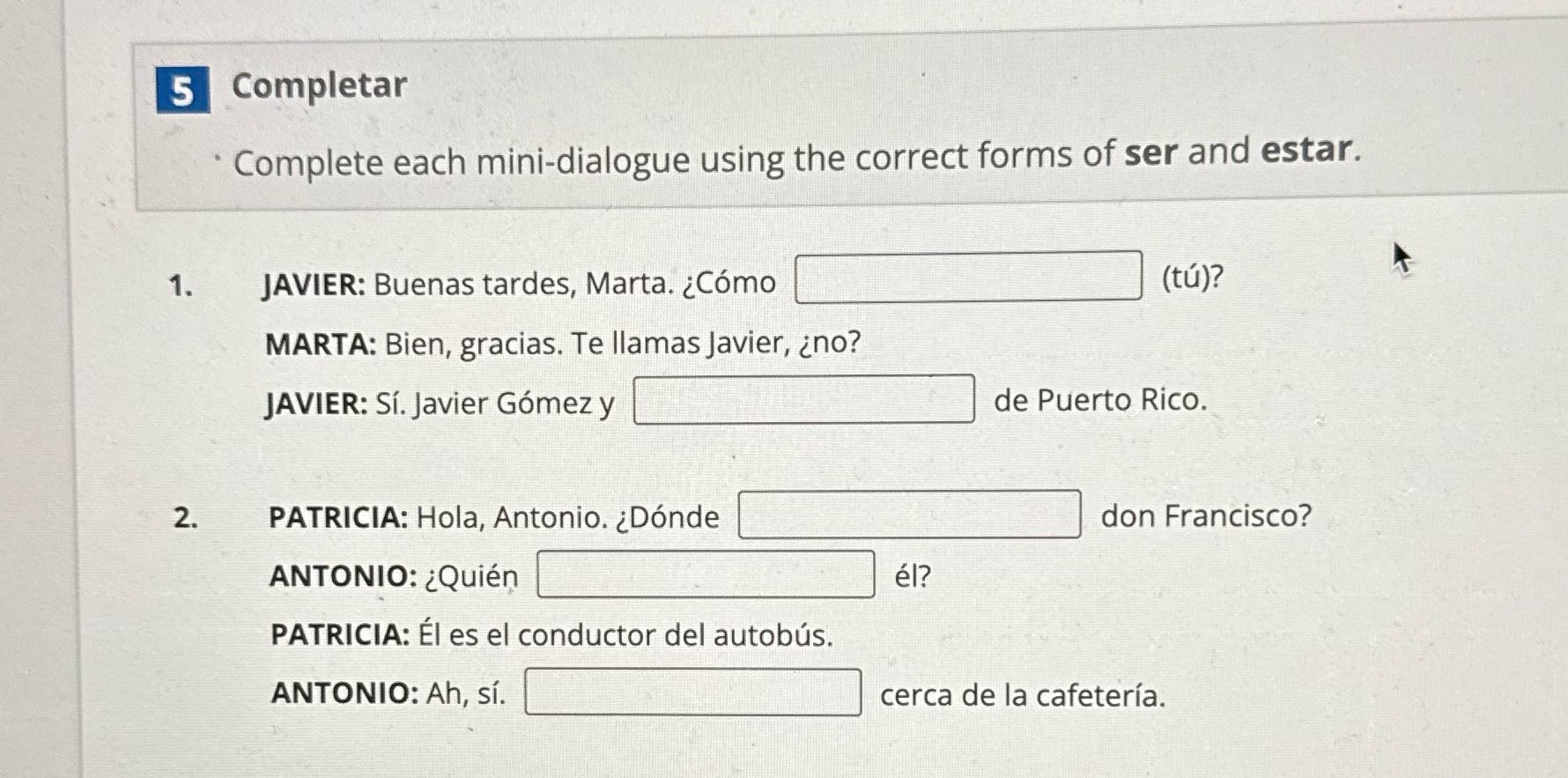
Task: Click the blank box after ¿Quién
Action: point(705,574)
